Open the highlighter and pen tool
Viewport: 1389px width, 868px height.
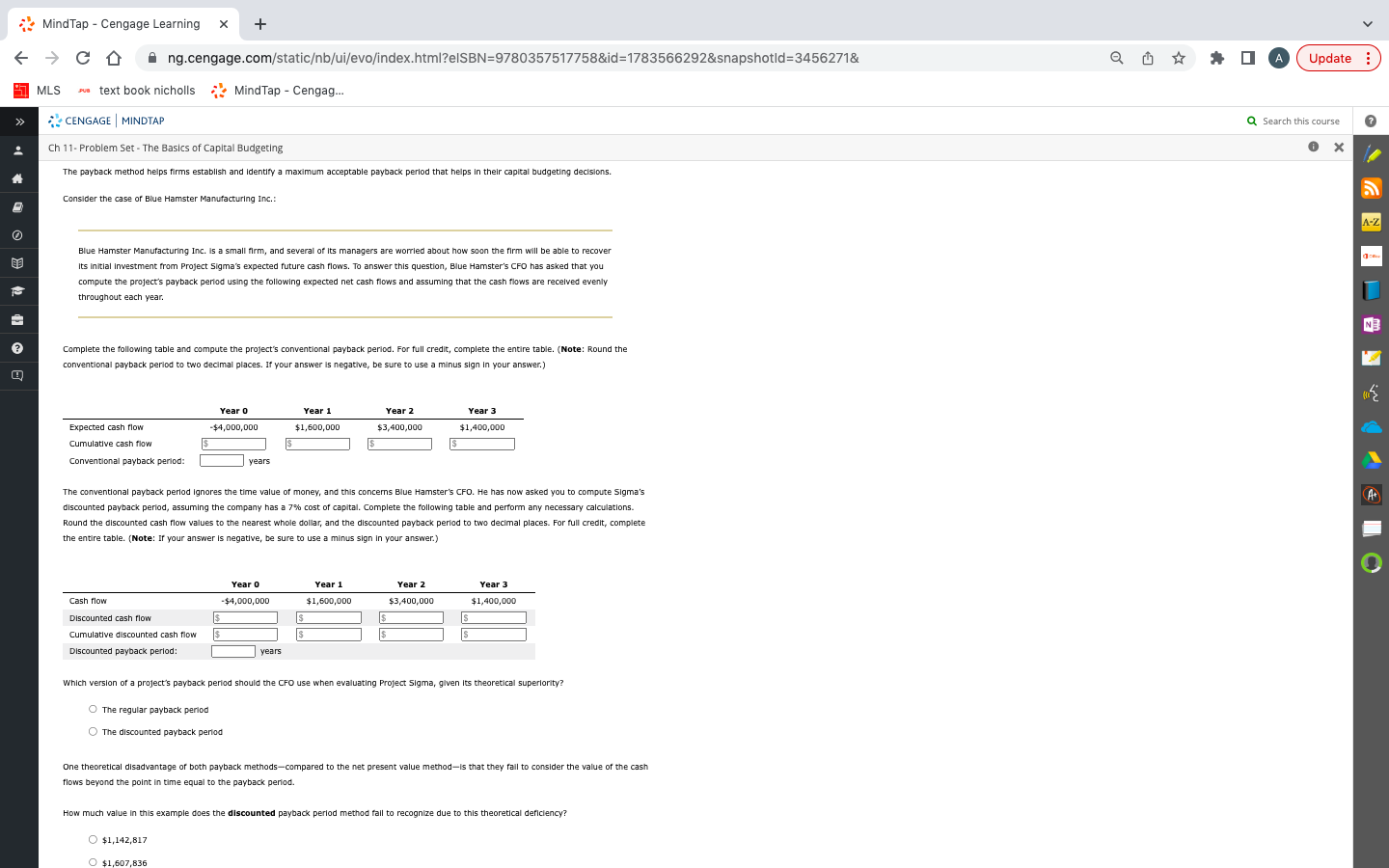(x=1372, y=153)
